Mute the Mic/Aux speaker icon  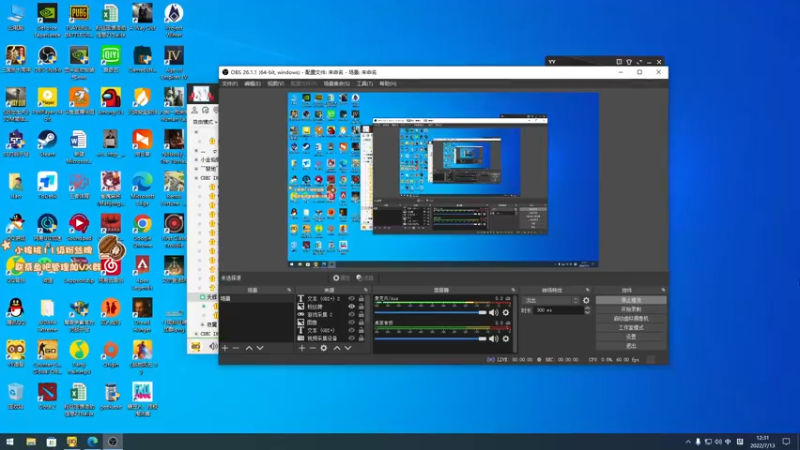[x=493, y=312]
